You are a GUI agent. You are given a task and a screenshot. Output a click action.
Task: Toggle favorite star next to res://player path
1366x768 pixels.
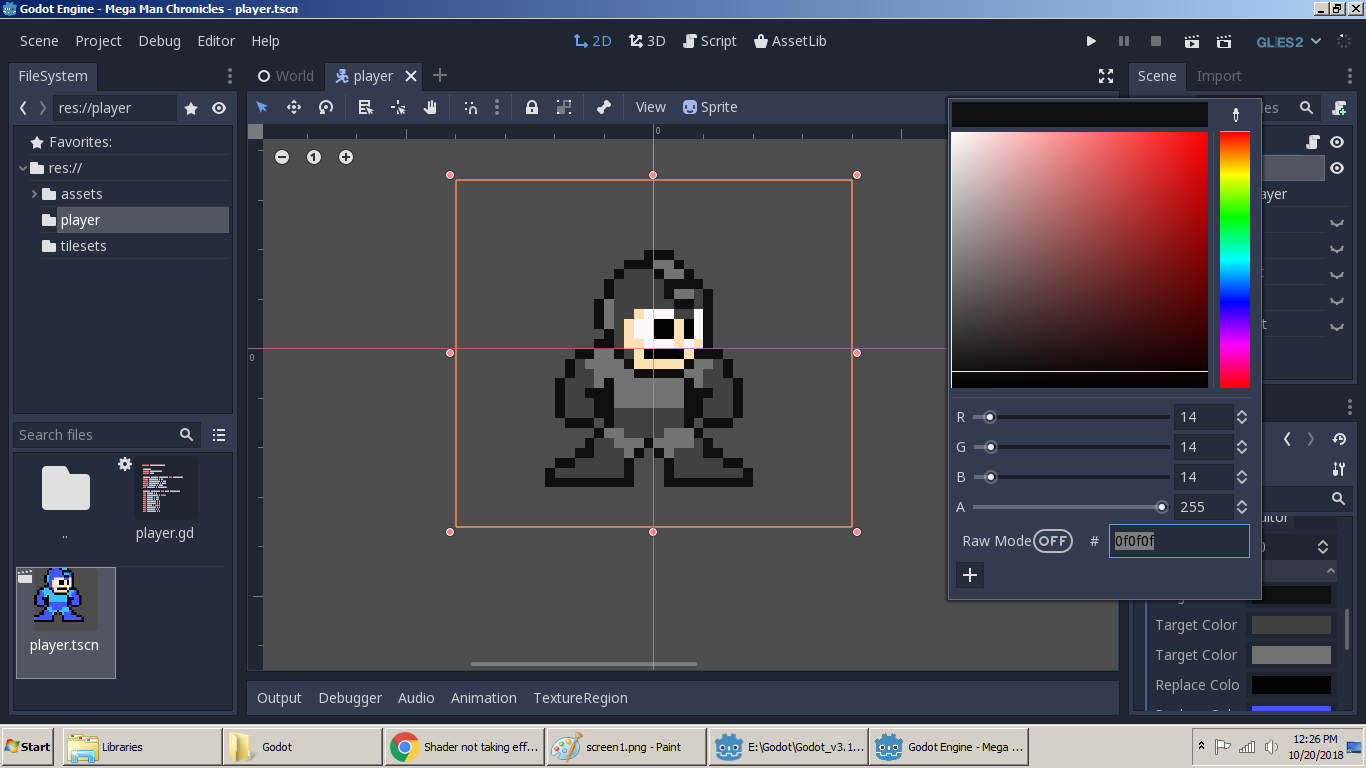coord(190,108)
